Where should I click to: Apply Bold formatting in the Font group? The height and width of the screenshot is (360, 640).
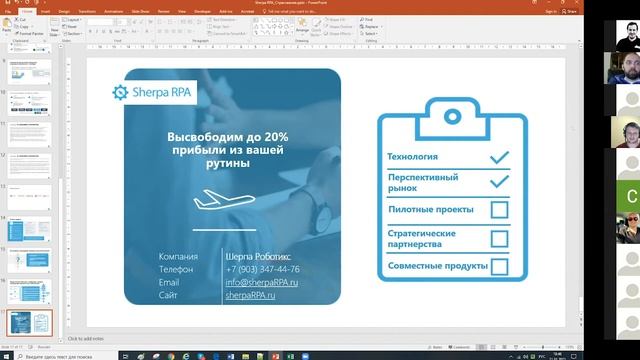pyautogui.click(x=90, y=31)
